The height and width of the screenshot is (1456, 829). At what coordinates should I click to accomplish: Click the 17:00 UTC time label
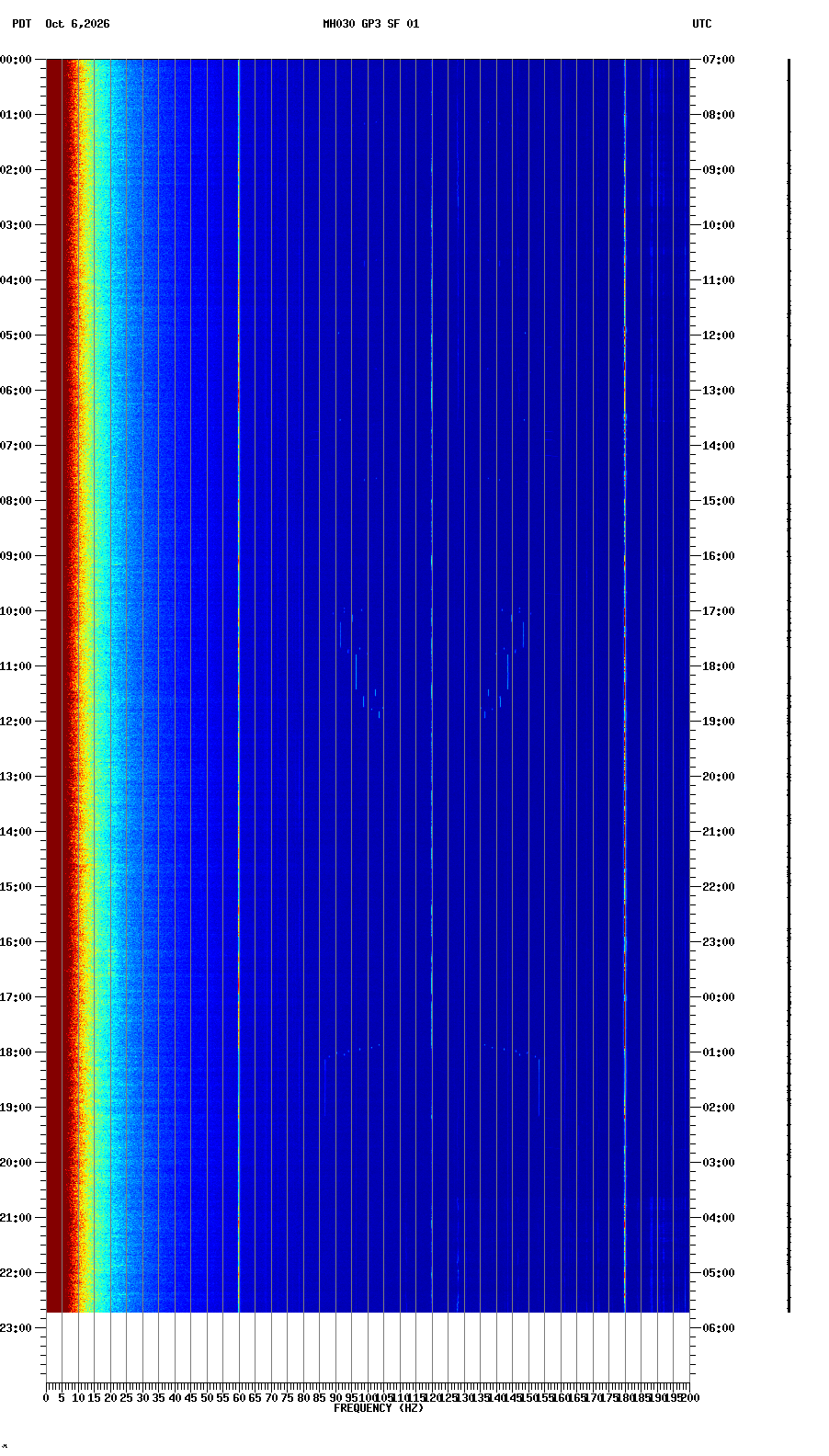(719, 611)
